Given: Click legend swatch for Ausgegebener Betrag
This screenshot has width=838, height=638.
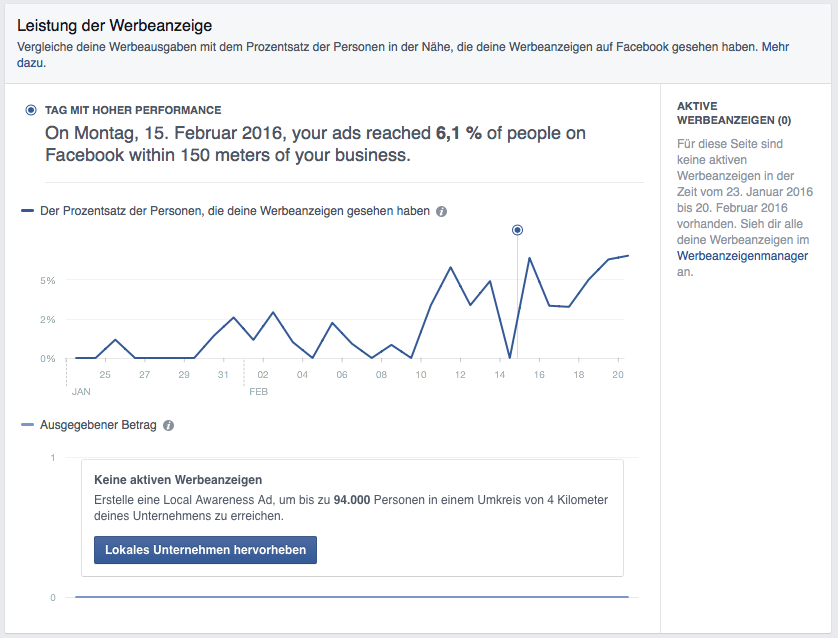Looking at the screenshot, I should point(28,425).
